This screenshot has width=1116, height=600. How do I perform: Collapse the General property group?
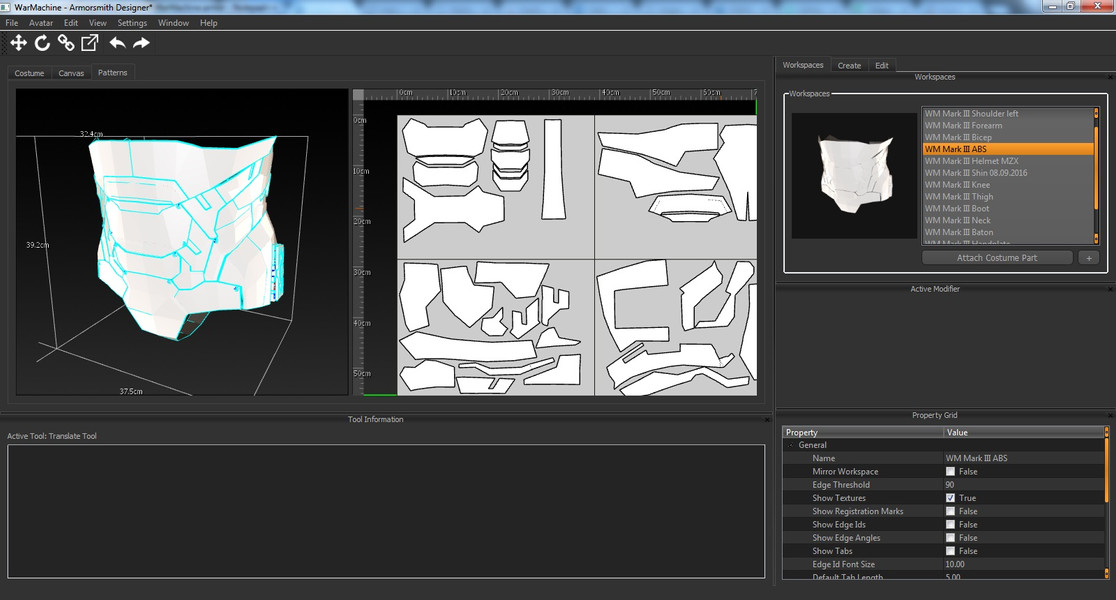click(790, 444)
